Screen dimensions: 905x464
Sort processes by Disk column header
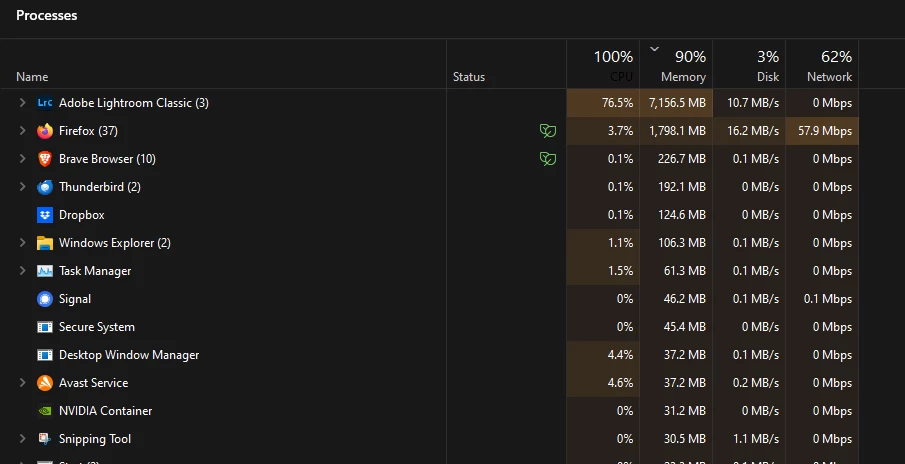tap(749, 65)
